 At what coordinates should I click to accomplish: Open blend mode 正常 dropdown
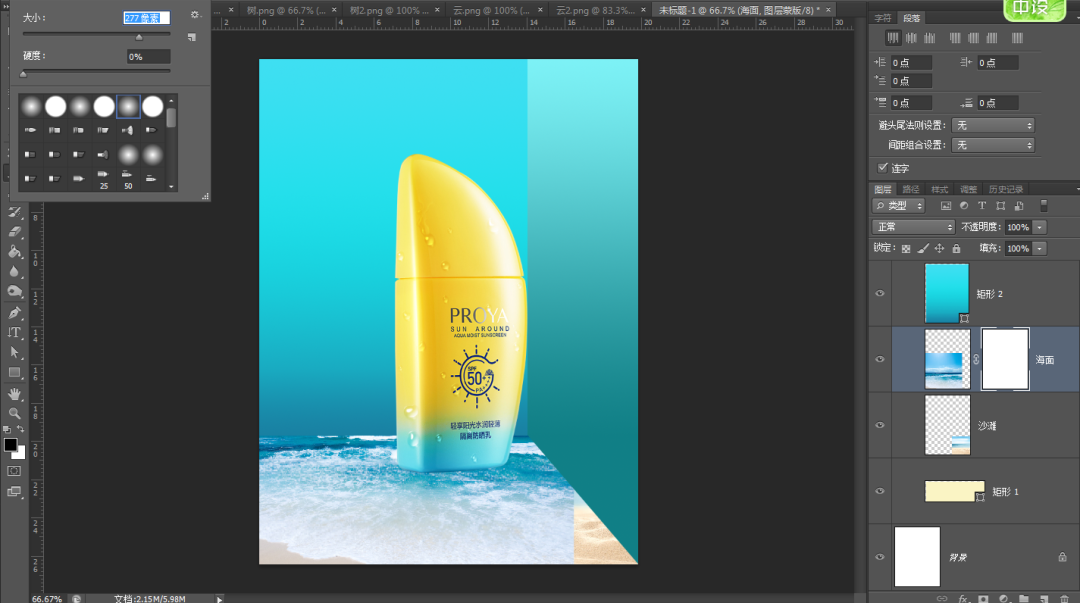913,227
